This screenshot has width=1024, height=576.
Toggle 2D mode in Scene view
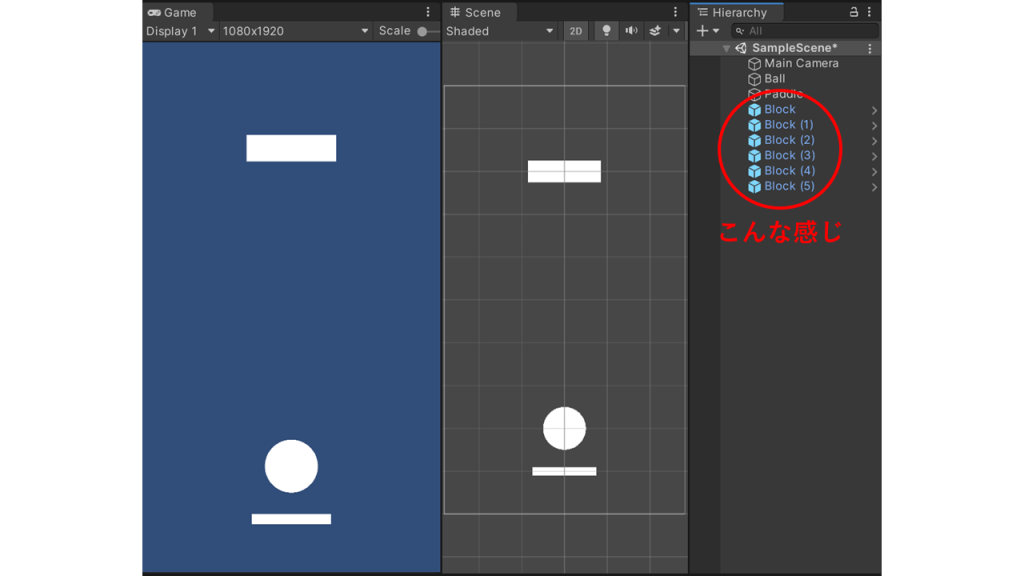tap(576, 31)
